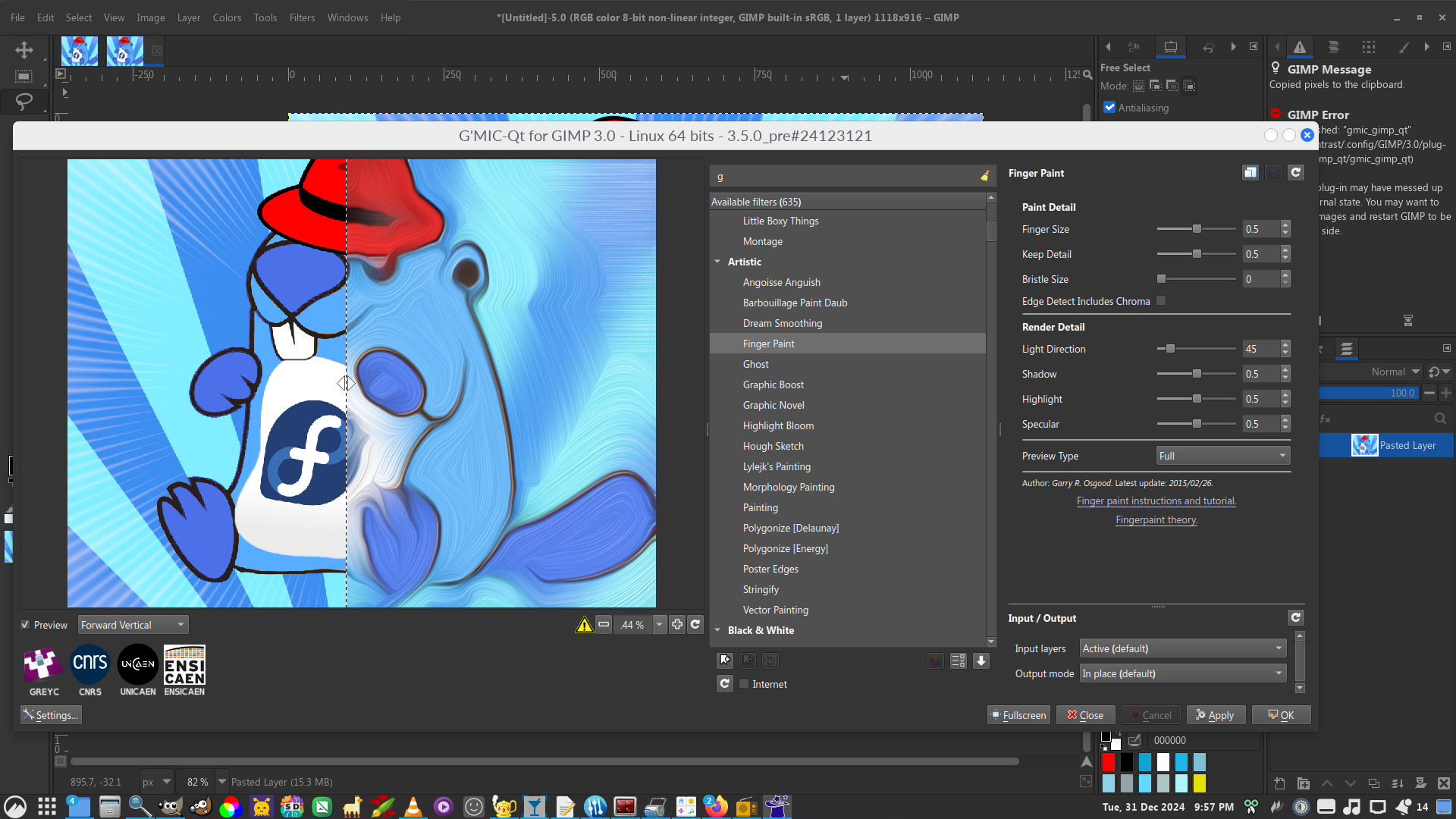1456x819 pixels.
Task: Collapse the Black & White category
Action: pos(717,630)
